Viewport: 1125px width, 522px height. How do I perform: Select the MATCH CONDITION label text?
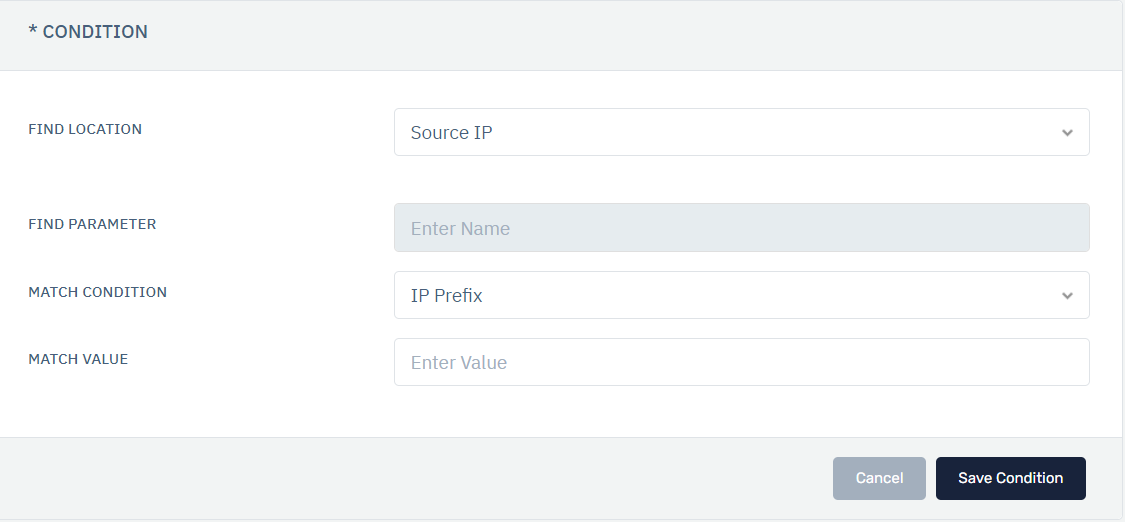(97, 292)
